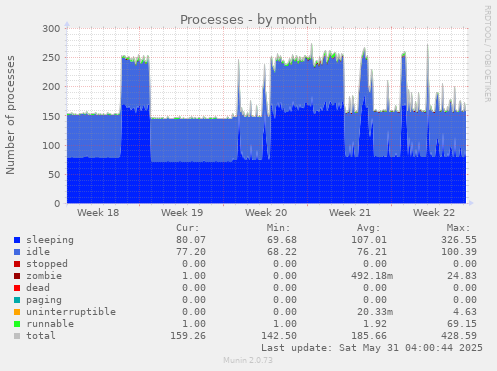
Task: Click the 'Week 20' axis label
Action: [x=266, y=213]
